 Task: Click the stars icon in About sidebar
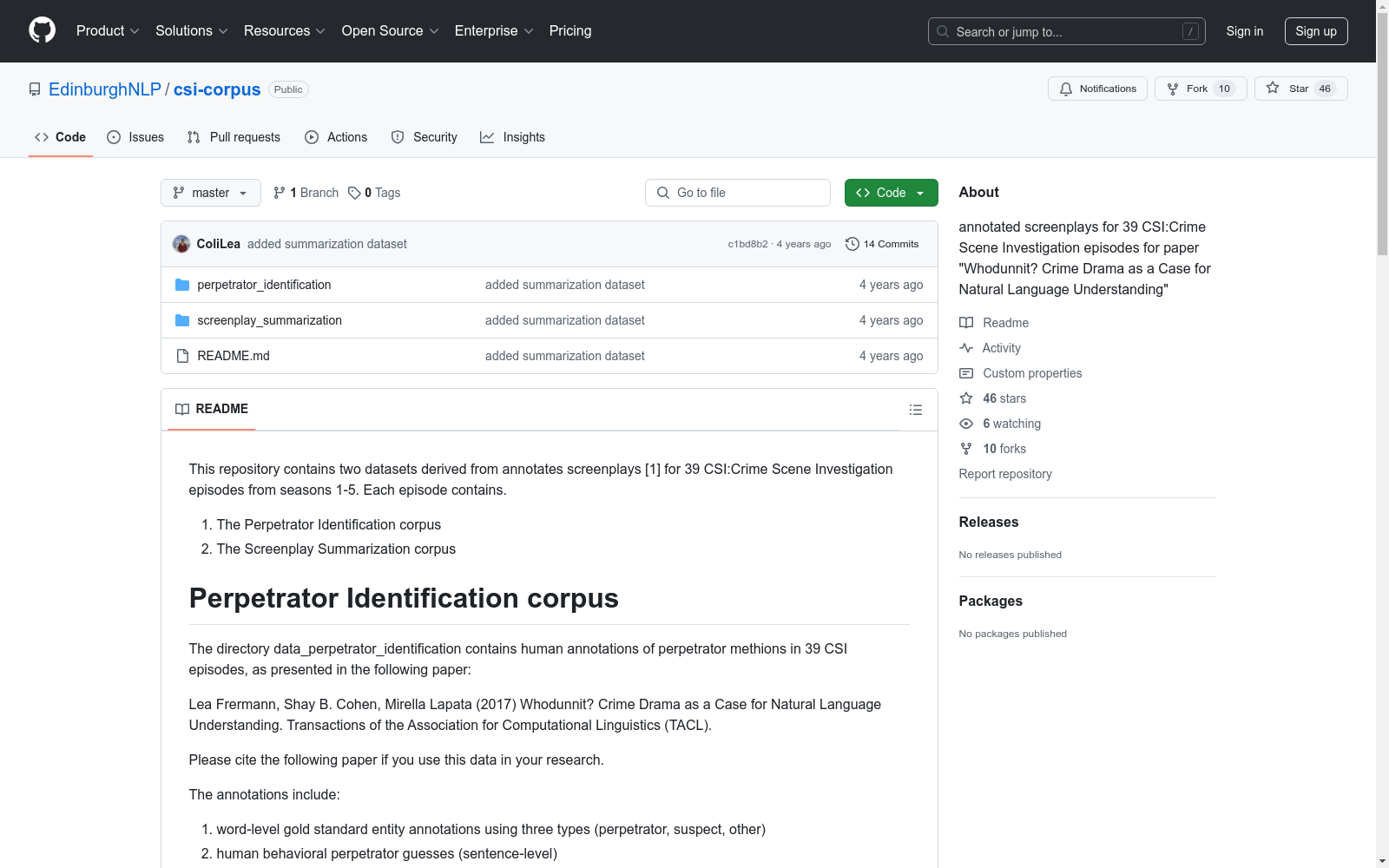966,398
